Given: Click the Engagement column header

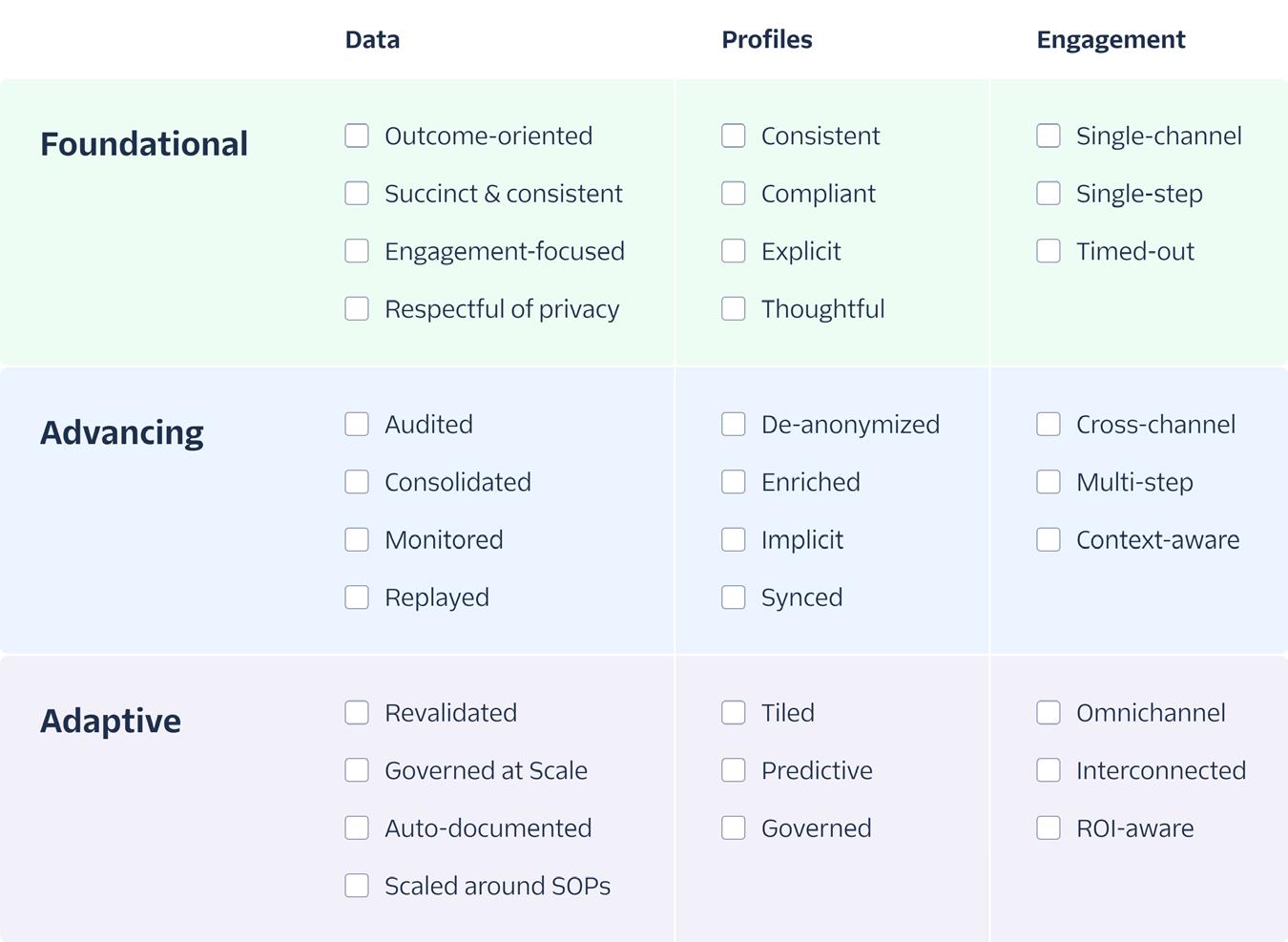Looking at the screenshot, I should click(1111, 40).
